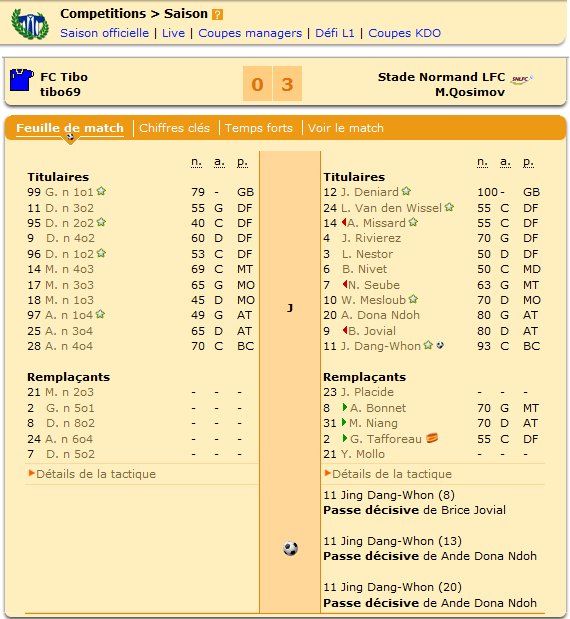Click the red substitution arrow by A. Missard
The image size is (570, 619).
pos(344,222)
